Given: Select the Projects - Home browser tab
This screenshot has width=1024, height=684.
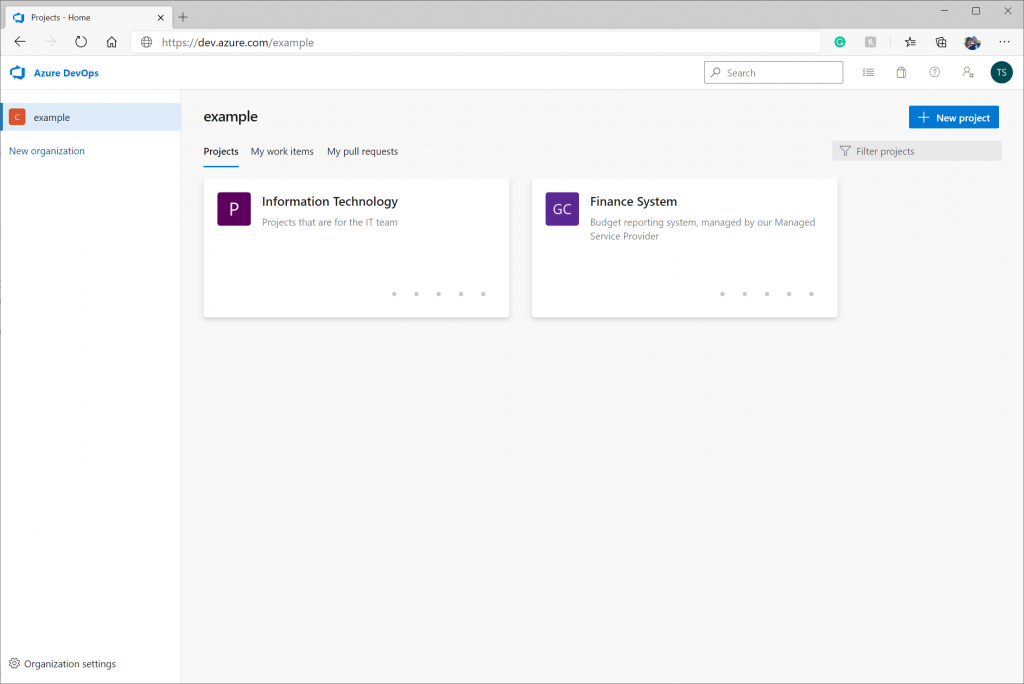Looking at the screenshot, I should [x=88, y=18].
